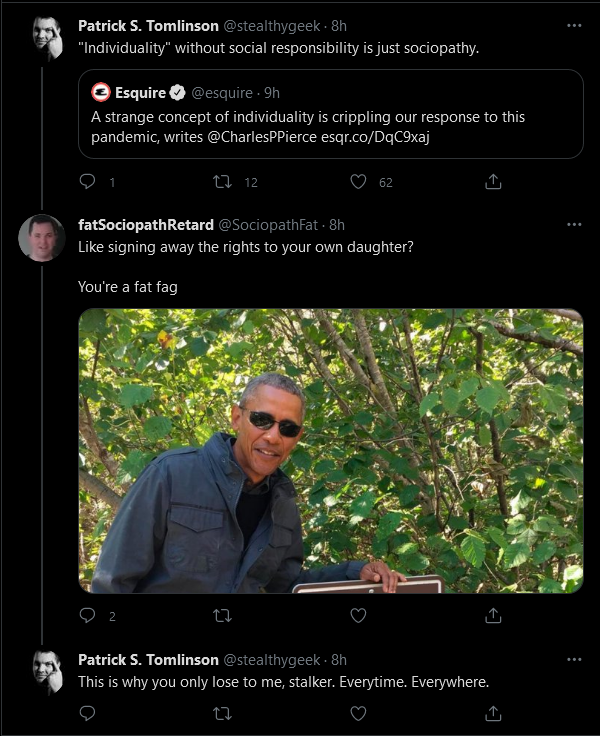This screenshot has height=736, width=600.
Task: Like the last tweet about stalker
Action: tap(358, 713)
